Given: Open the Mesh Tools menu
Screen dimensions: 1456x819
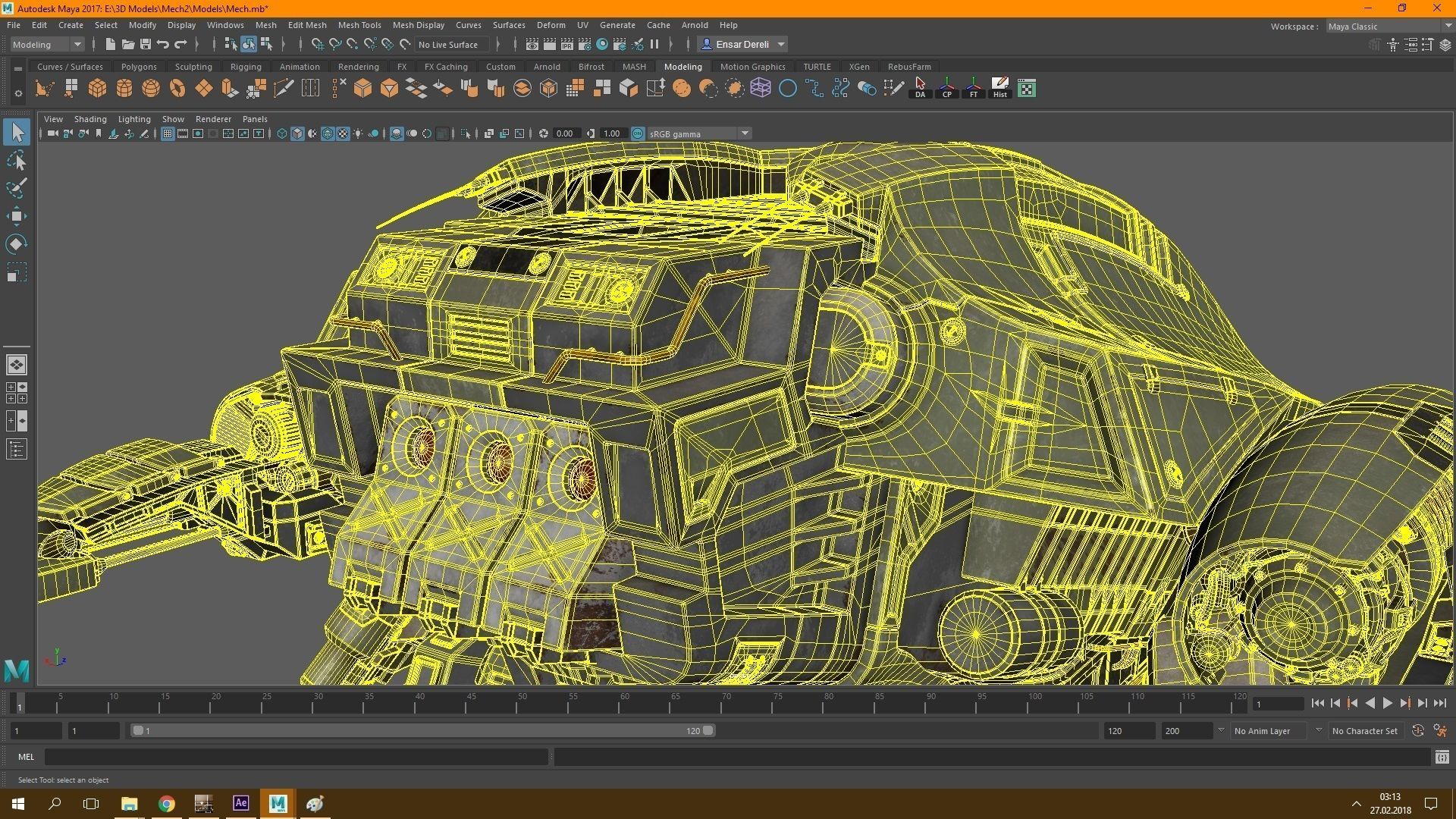Looking at the screenshot, I should pyautogui.click(x=359, y=25).
